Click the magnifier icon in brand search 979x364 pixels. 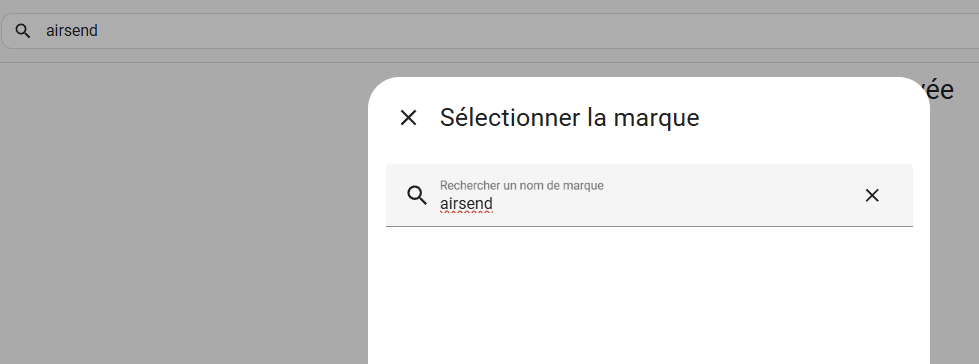pos(417,195)
